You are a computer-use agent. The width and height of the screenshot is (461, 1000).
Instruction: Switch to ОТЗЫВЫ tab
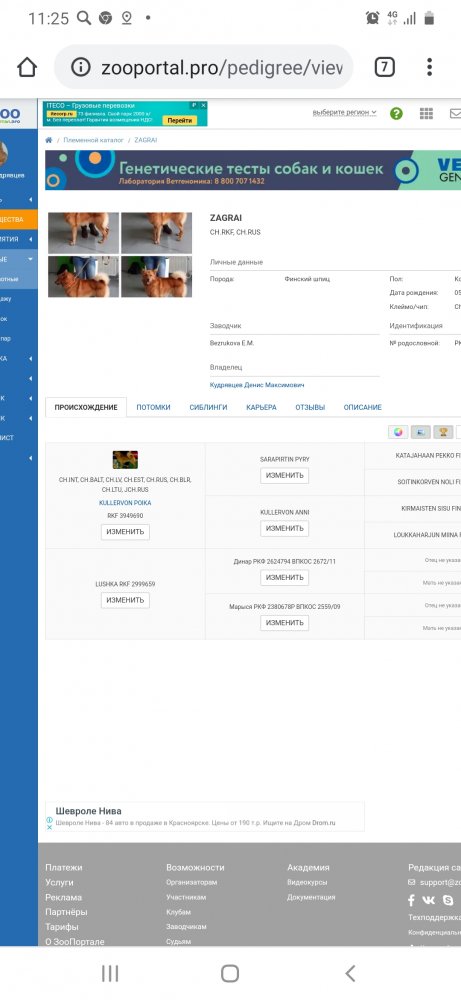pyautogui.click(x=310, y=408)
